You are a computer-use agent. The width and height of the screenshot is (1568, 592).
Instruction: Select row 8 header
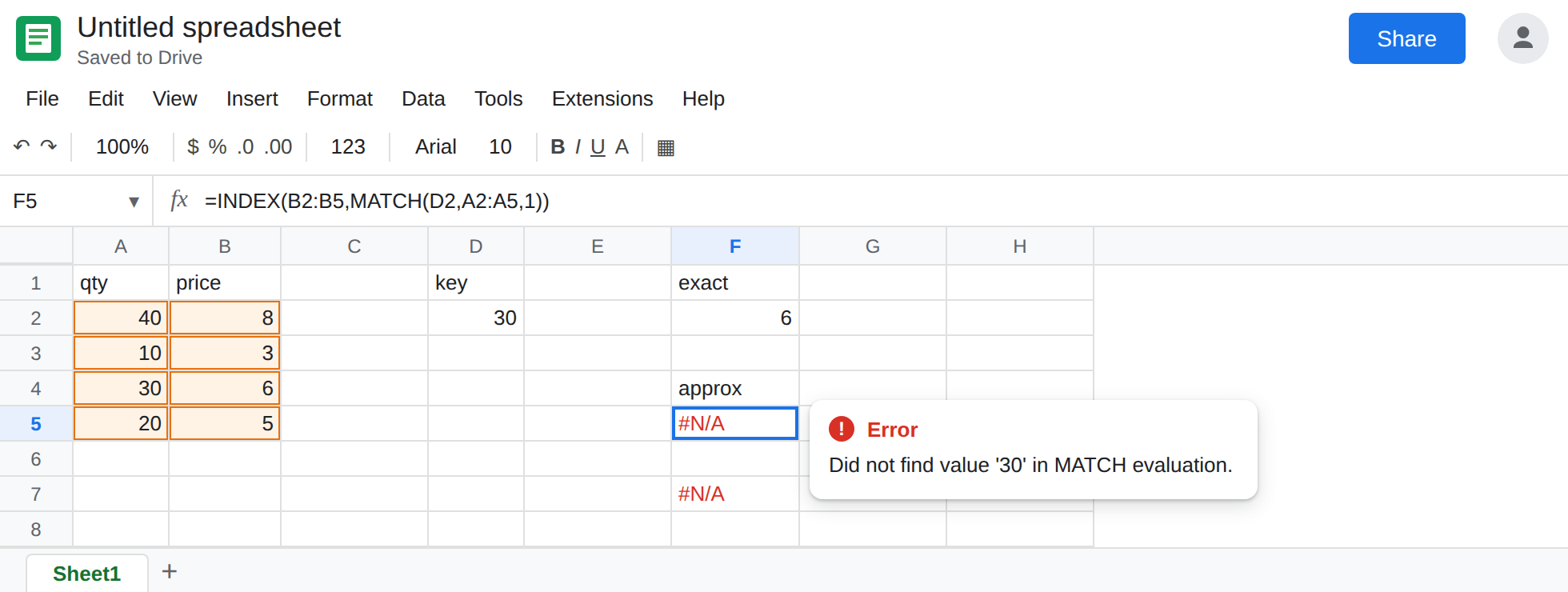coord(36,530)
